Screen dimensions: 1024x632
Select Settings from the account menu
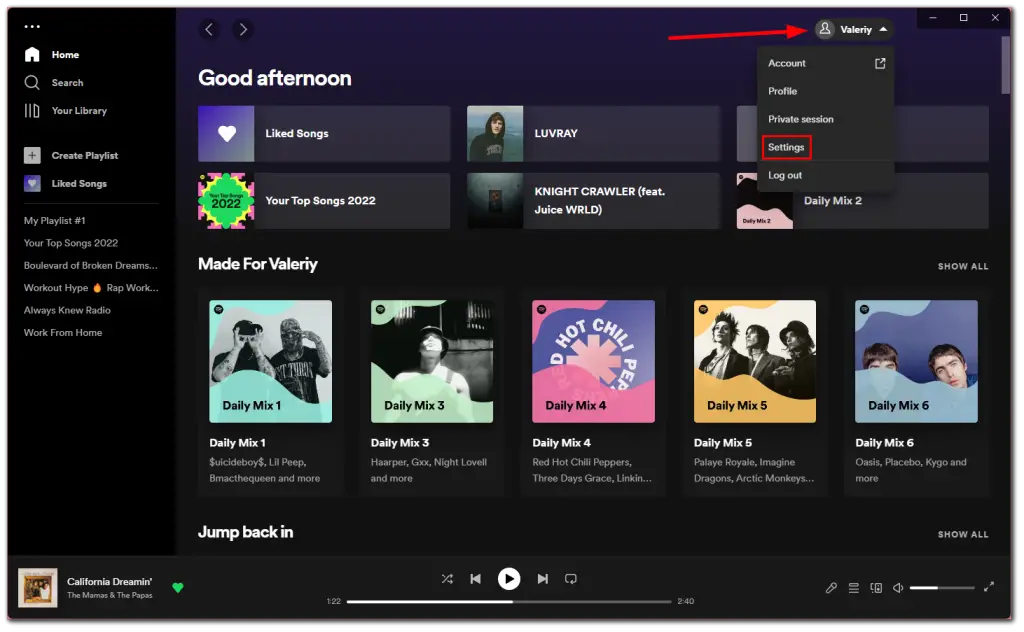(786, 147)
